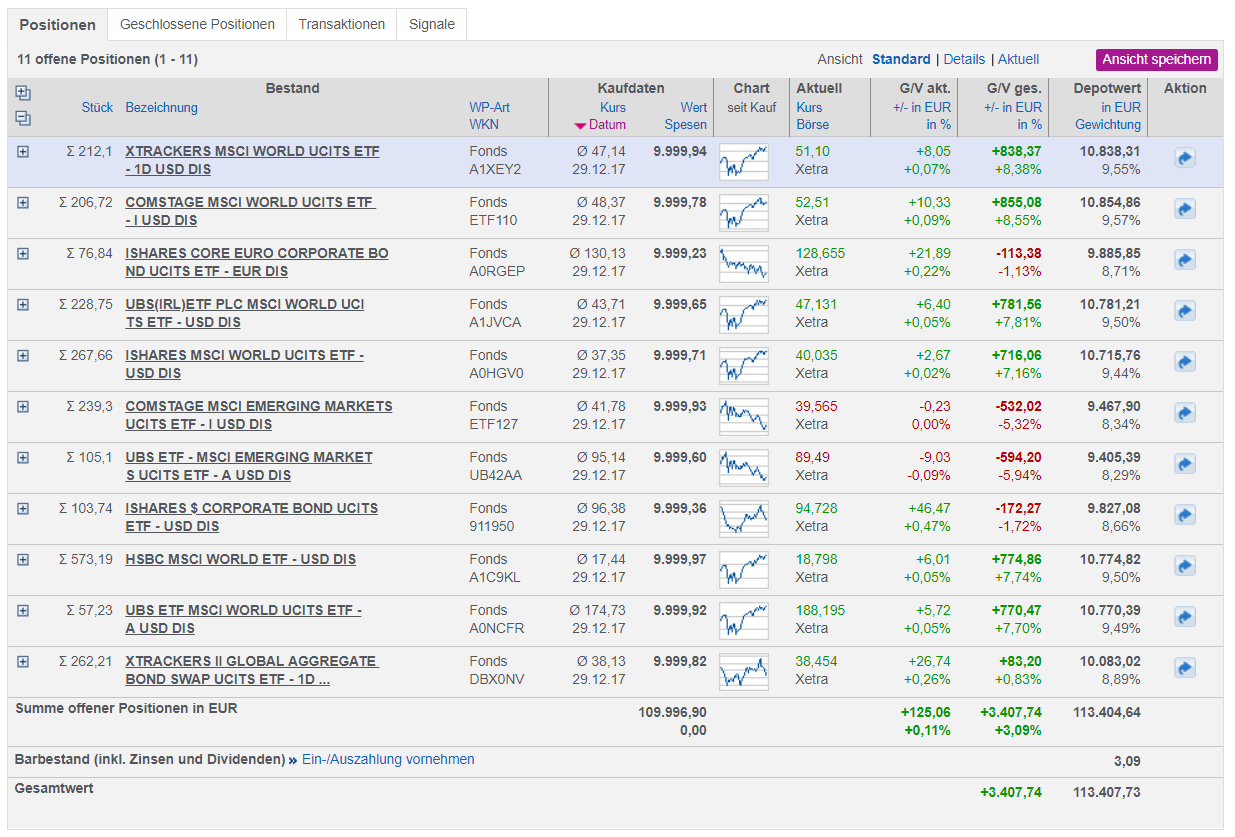Click action arrow icon for XTRACKERS MSCI WORLD row
This screenshot has height=837, width=1235.
[x=1185, y=158]
